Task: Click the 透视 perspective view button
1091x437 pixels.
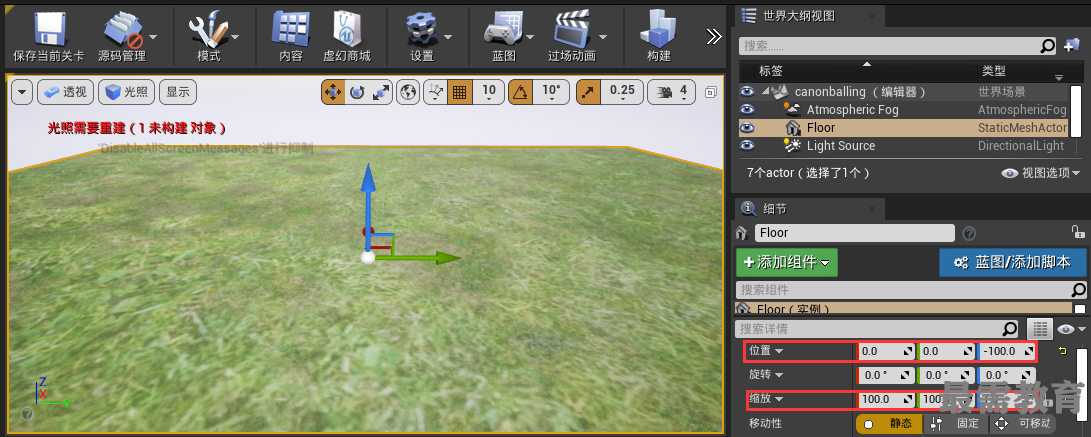Action: click(x=65, y=92)
